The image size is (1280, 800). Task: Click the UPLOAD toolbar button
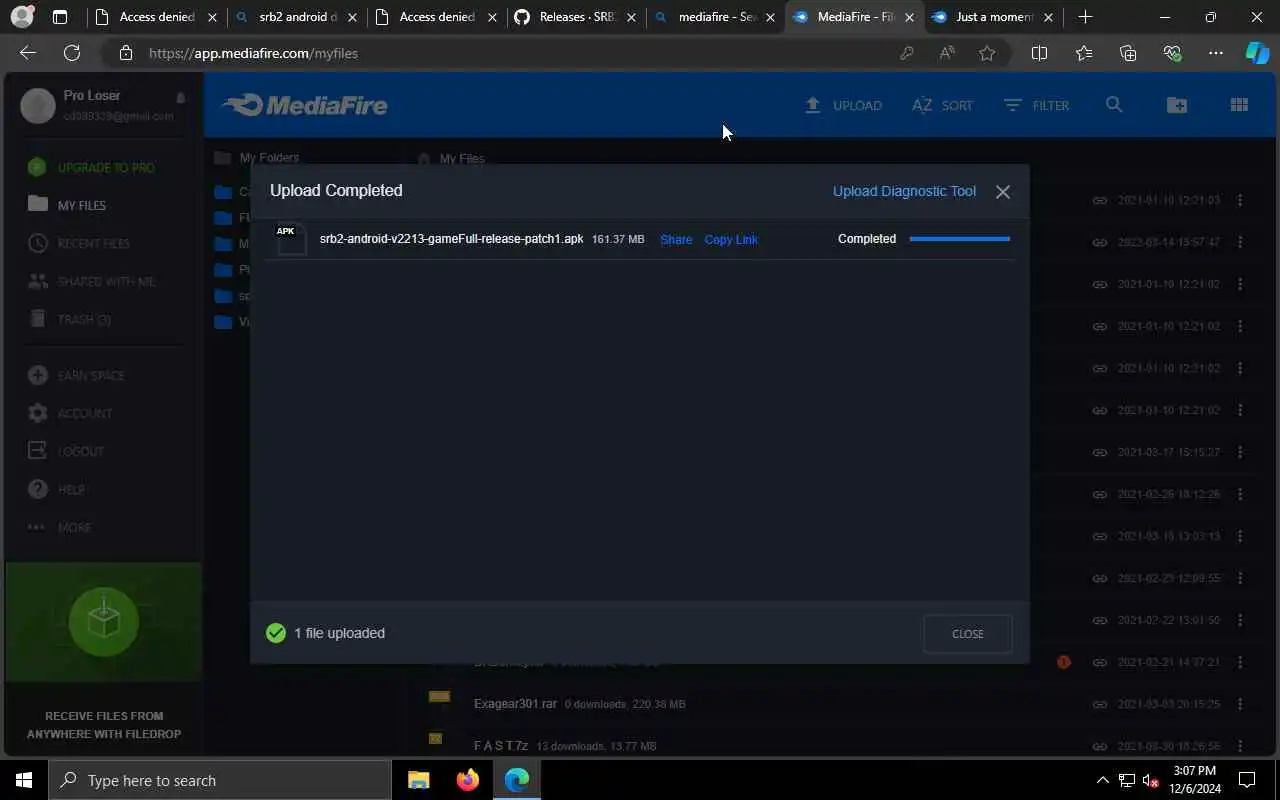point(843,105)
